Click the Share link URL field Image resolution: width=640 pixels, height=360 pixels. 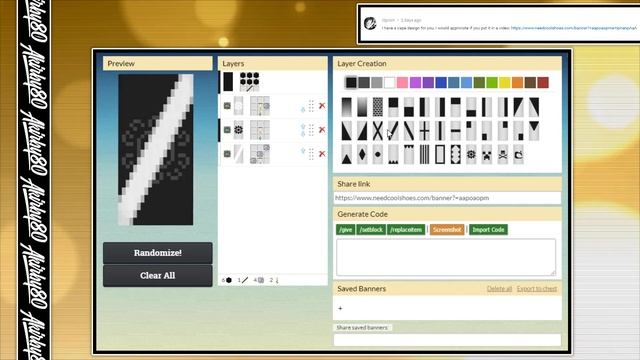[447, 198]
